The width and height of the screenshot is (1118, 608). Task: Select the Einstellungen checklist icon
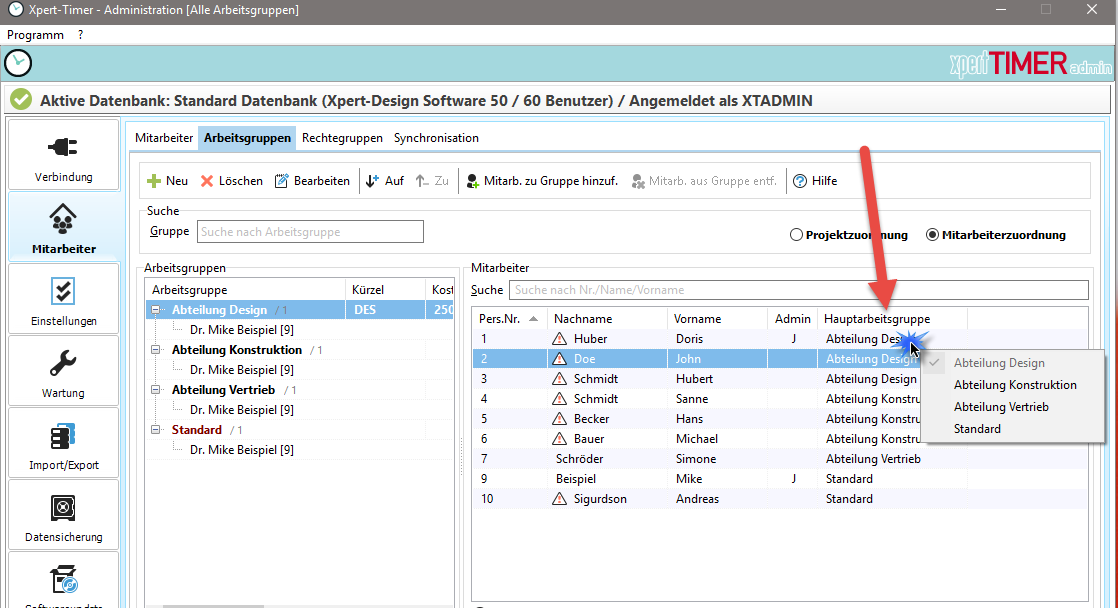point(63,292)
